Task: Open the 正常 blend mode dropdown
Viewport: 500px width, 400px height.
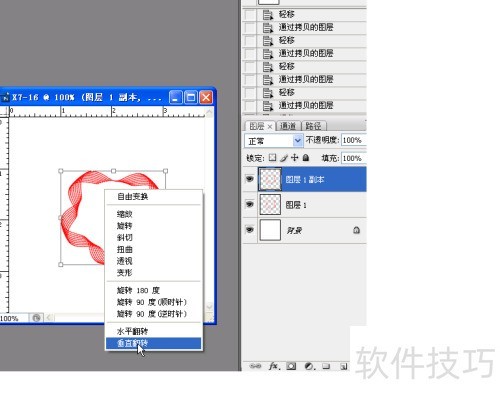Action: 274,141
